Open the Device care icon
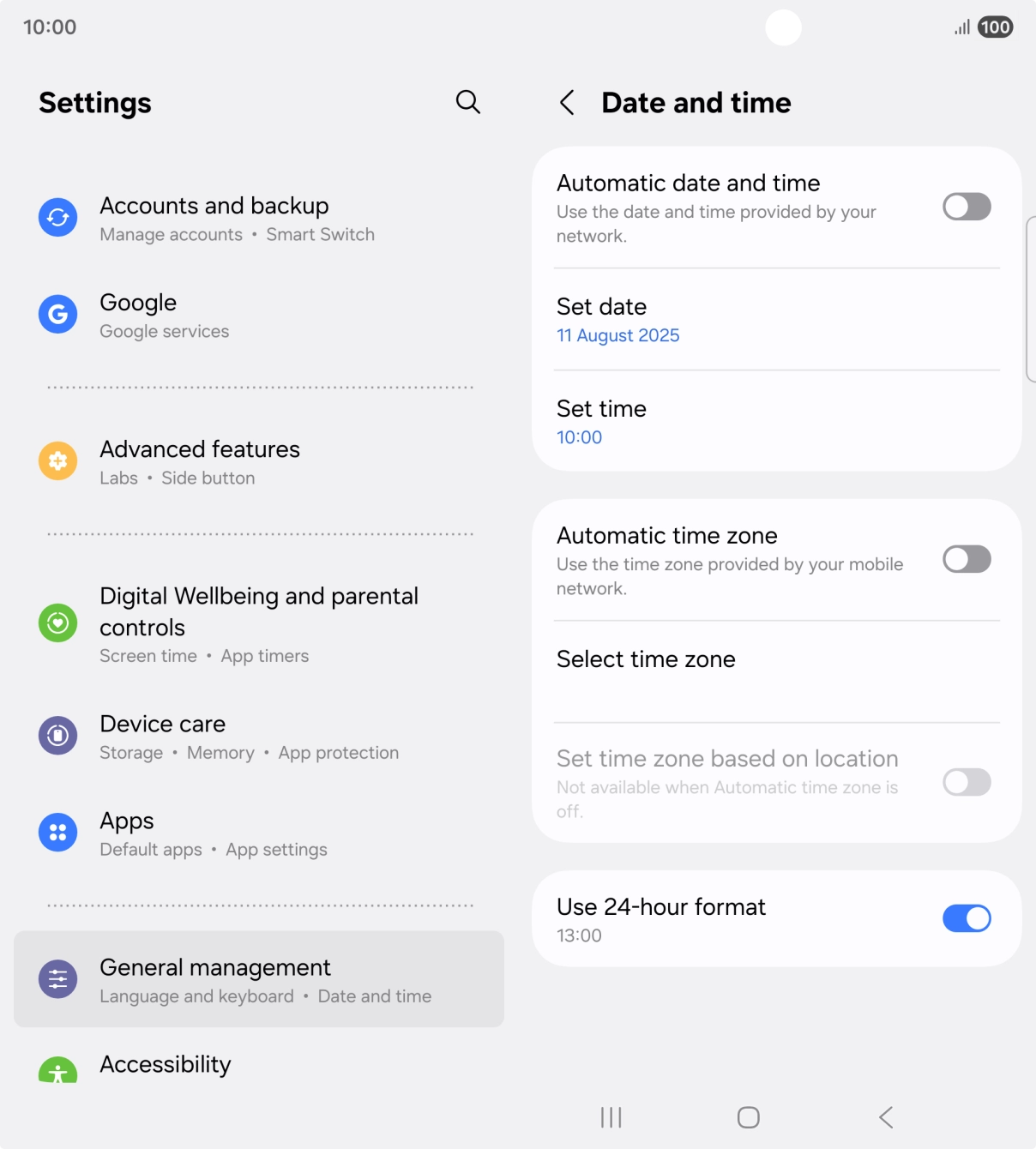The height and width of the screenshot is (1149, 1036). click(x=57, y=736)
